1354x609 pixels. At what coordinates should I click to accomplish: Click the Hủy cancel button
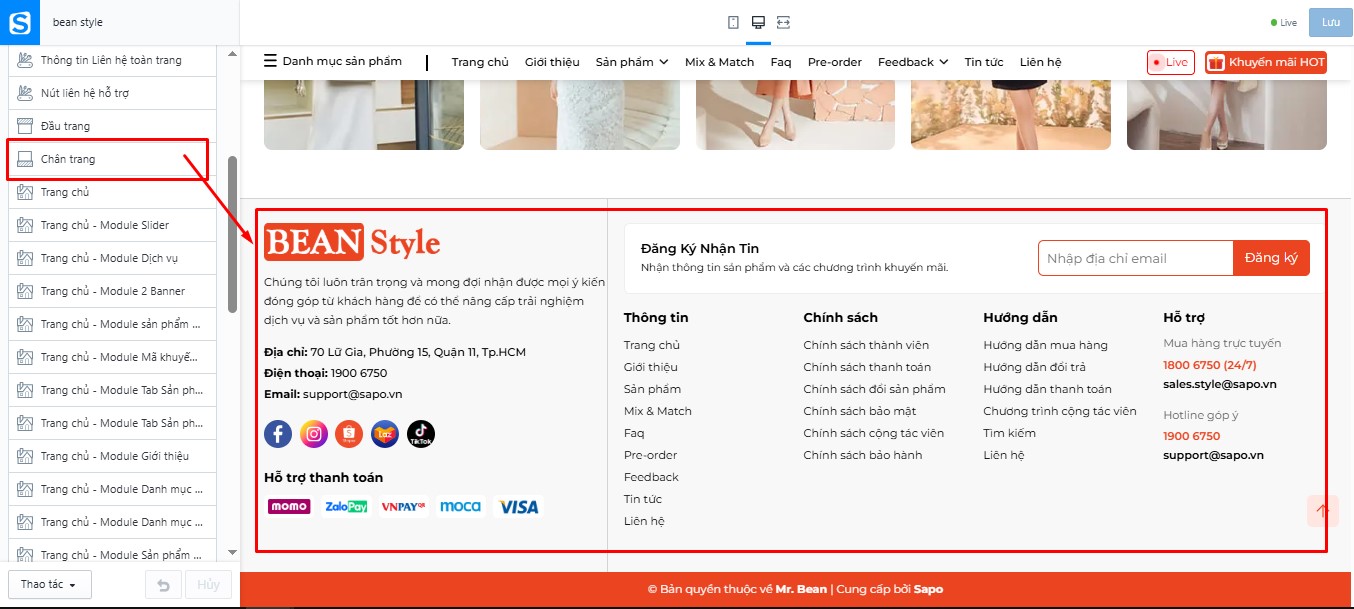(208, 584)
